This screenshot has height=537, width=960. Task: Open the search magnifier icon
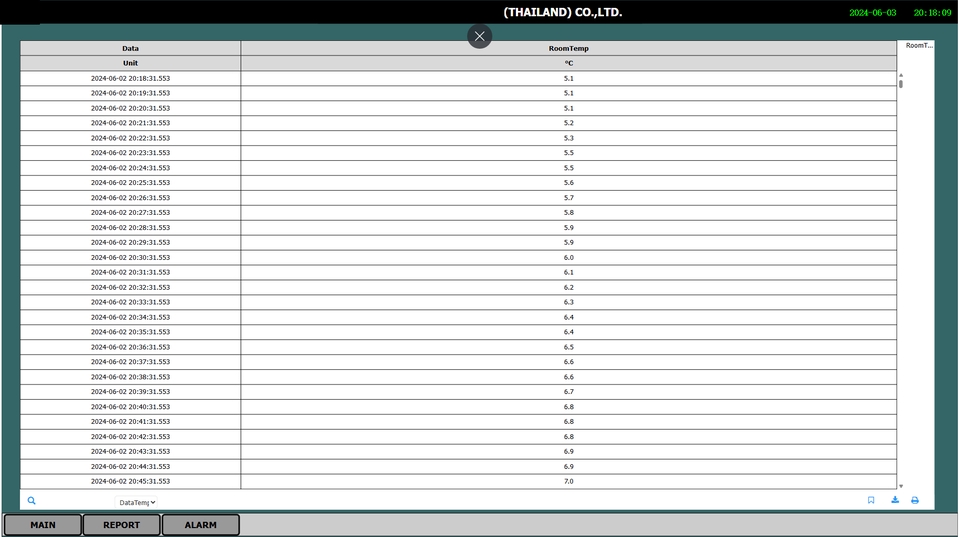pos(31,501)
